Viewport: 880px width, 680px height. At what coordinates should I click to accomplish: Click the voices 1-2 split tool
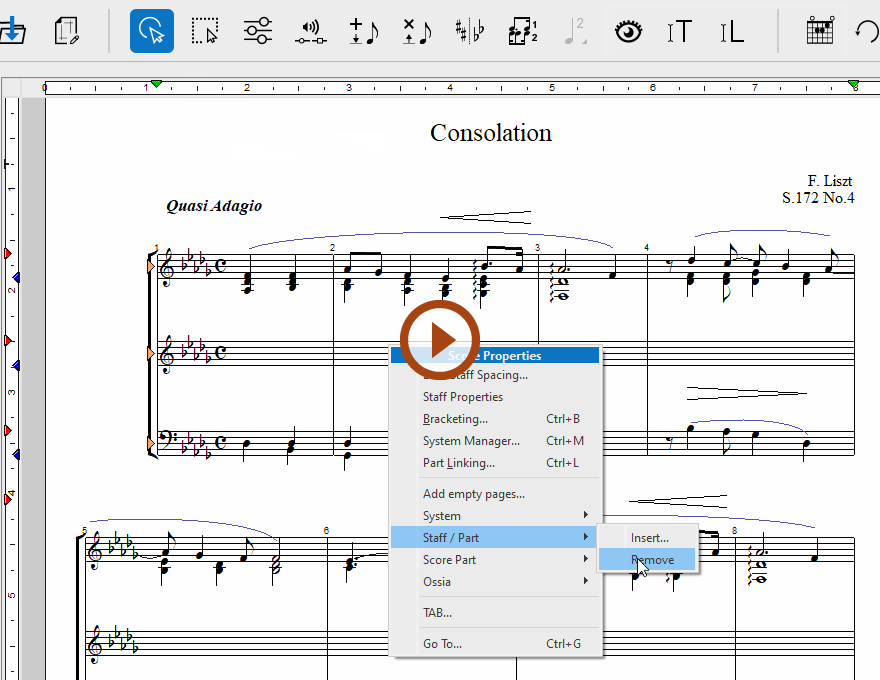point(522,31)
